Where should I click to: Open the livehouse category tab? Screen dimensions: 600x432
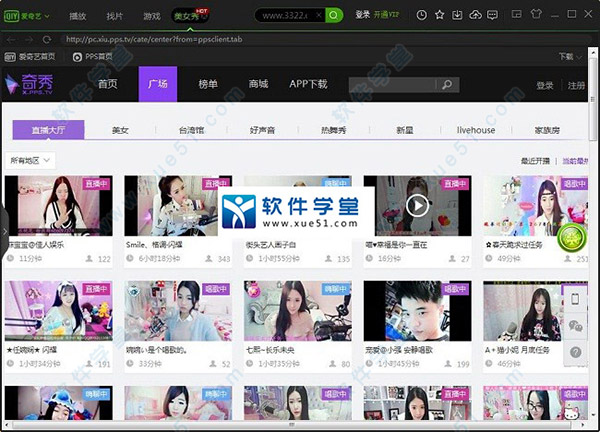click(476, 130)
